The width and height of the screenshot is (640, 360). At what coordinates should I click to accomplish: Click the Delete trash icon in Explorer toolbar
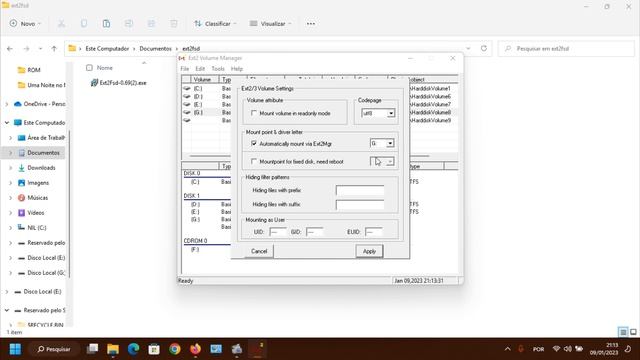(173, 24)
